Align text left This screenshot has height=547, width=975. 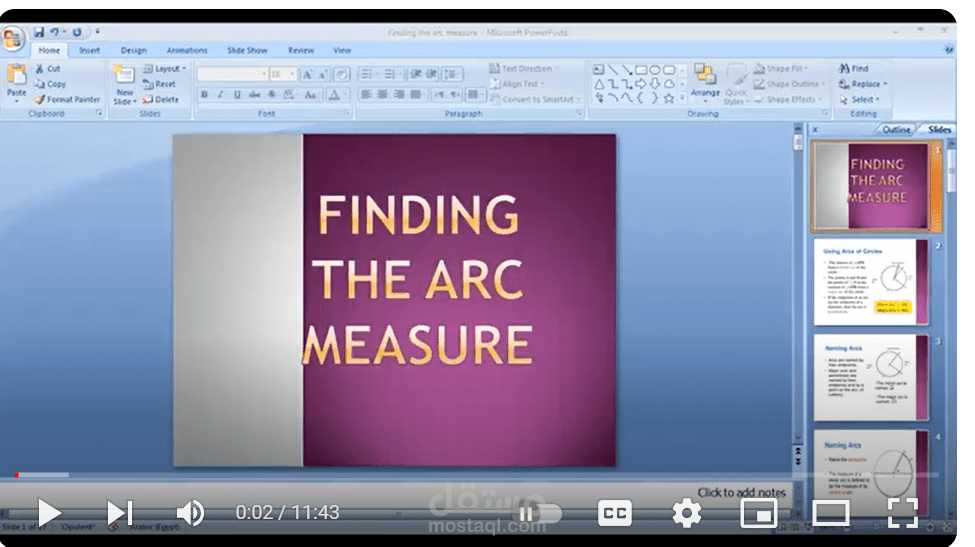(x=366, y=94)
